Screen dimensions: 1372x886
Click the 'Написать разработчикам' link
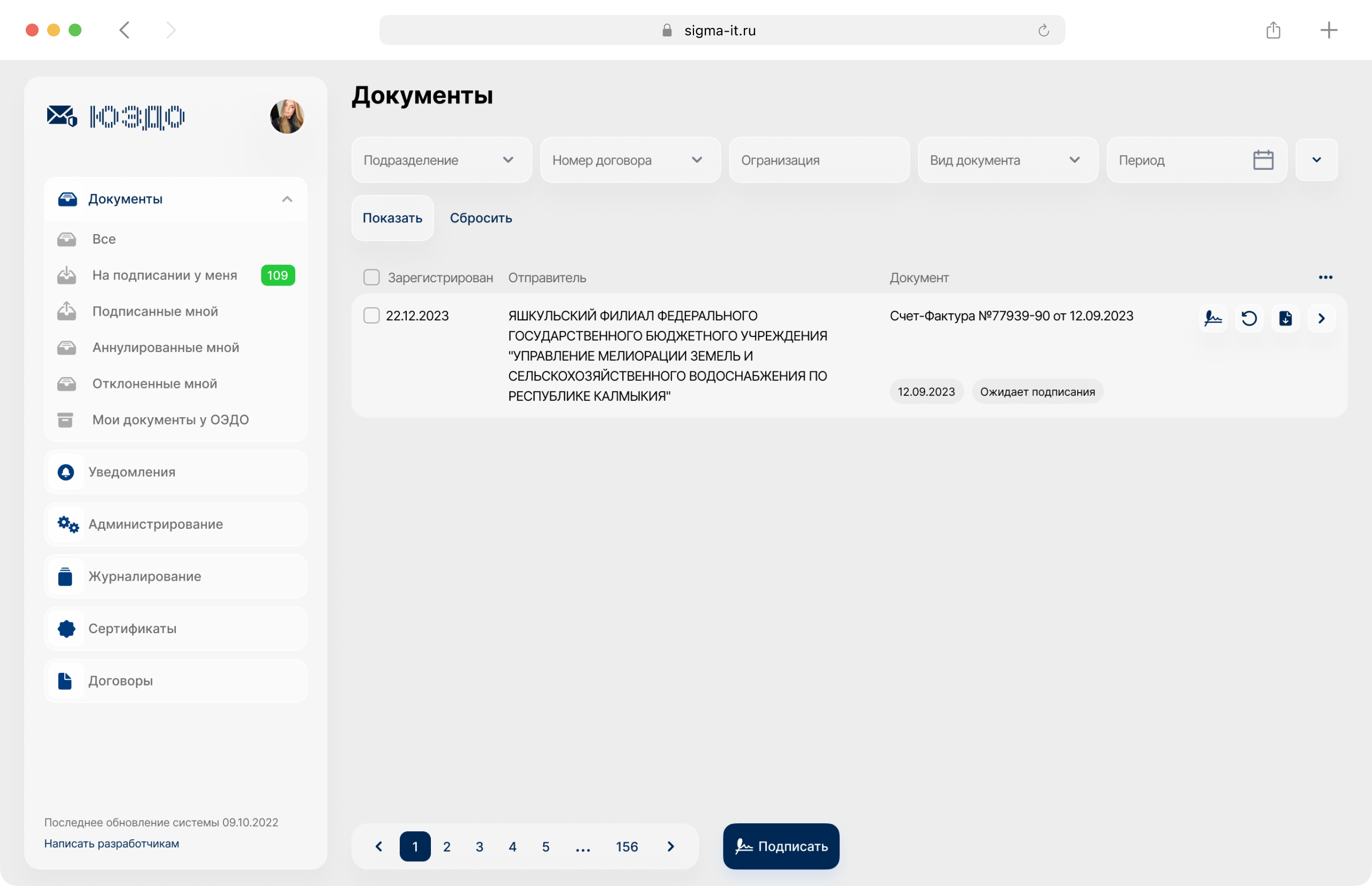pos(111,844)
